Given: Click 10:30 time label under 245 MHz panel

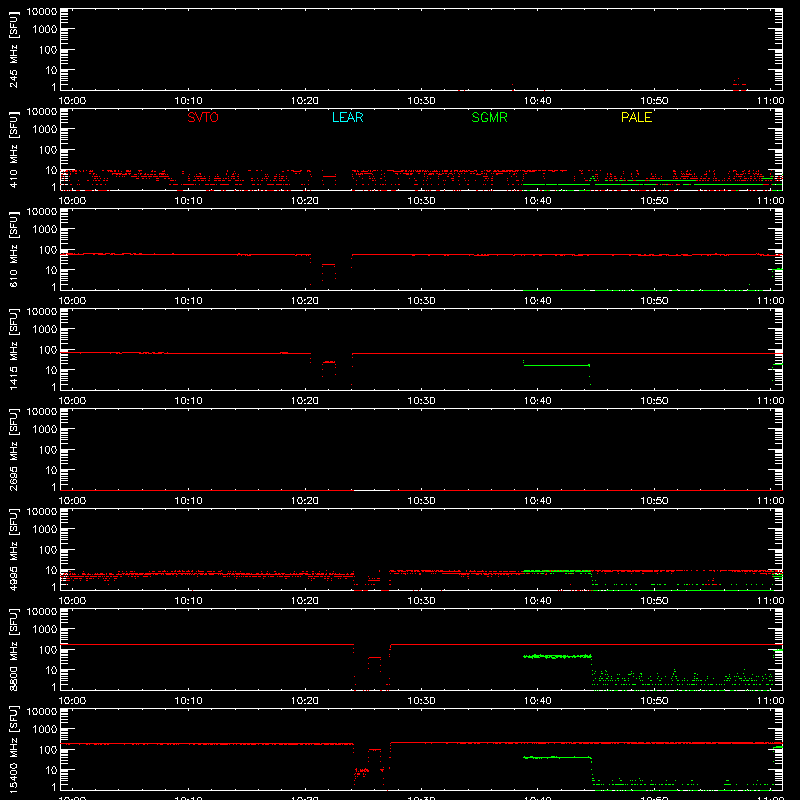Looking at the screenshot, I should [421, 101].
